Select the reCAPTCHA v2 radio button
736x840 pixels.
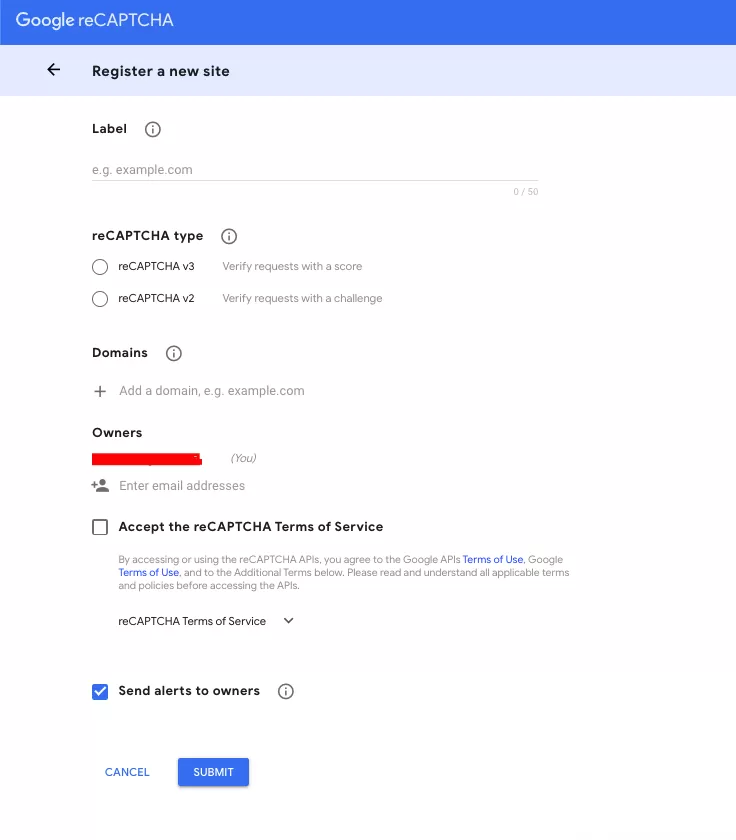coord(100,298)
